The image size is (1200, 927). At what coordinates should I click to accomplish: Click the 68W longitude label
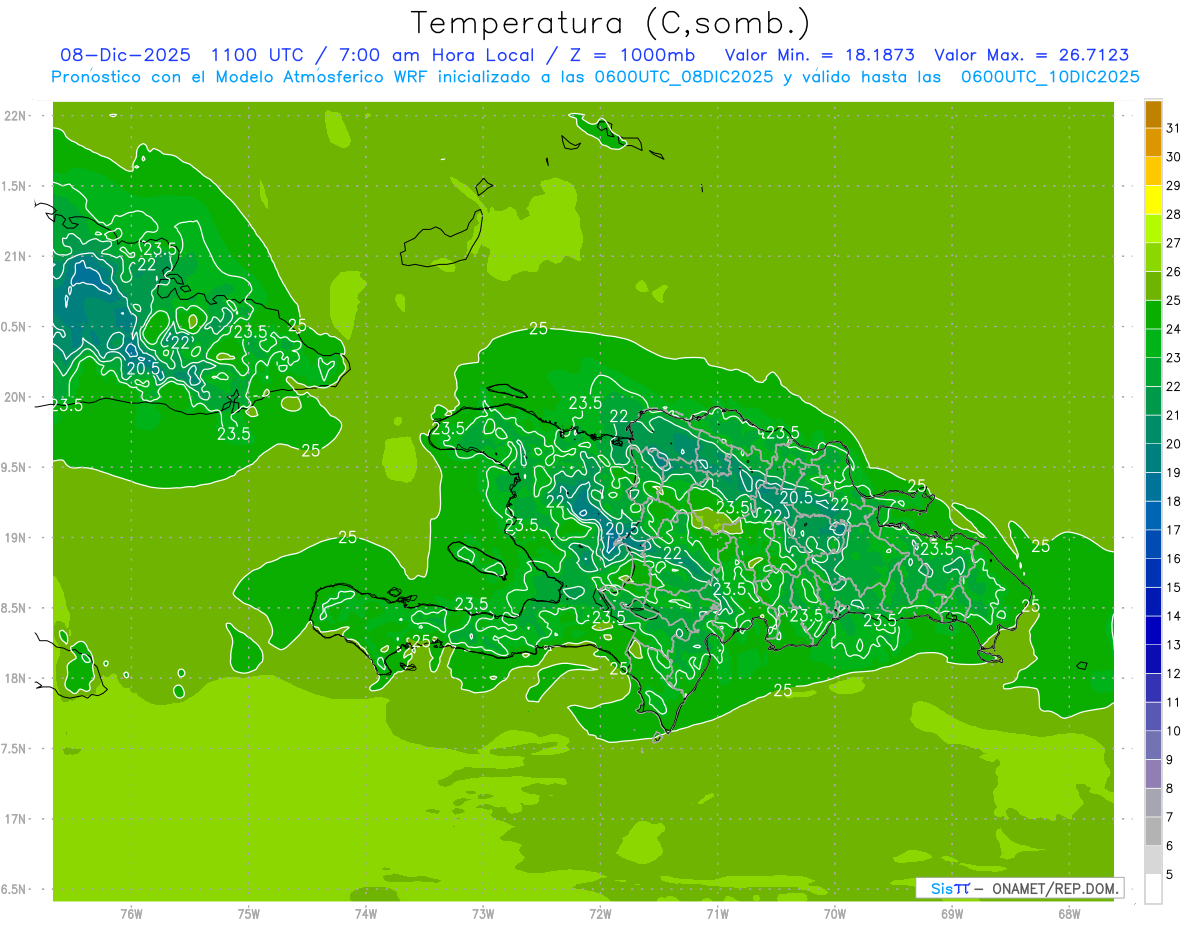[1069, 913]
